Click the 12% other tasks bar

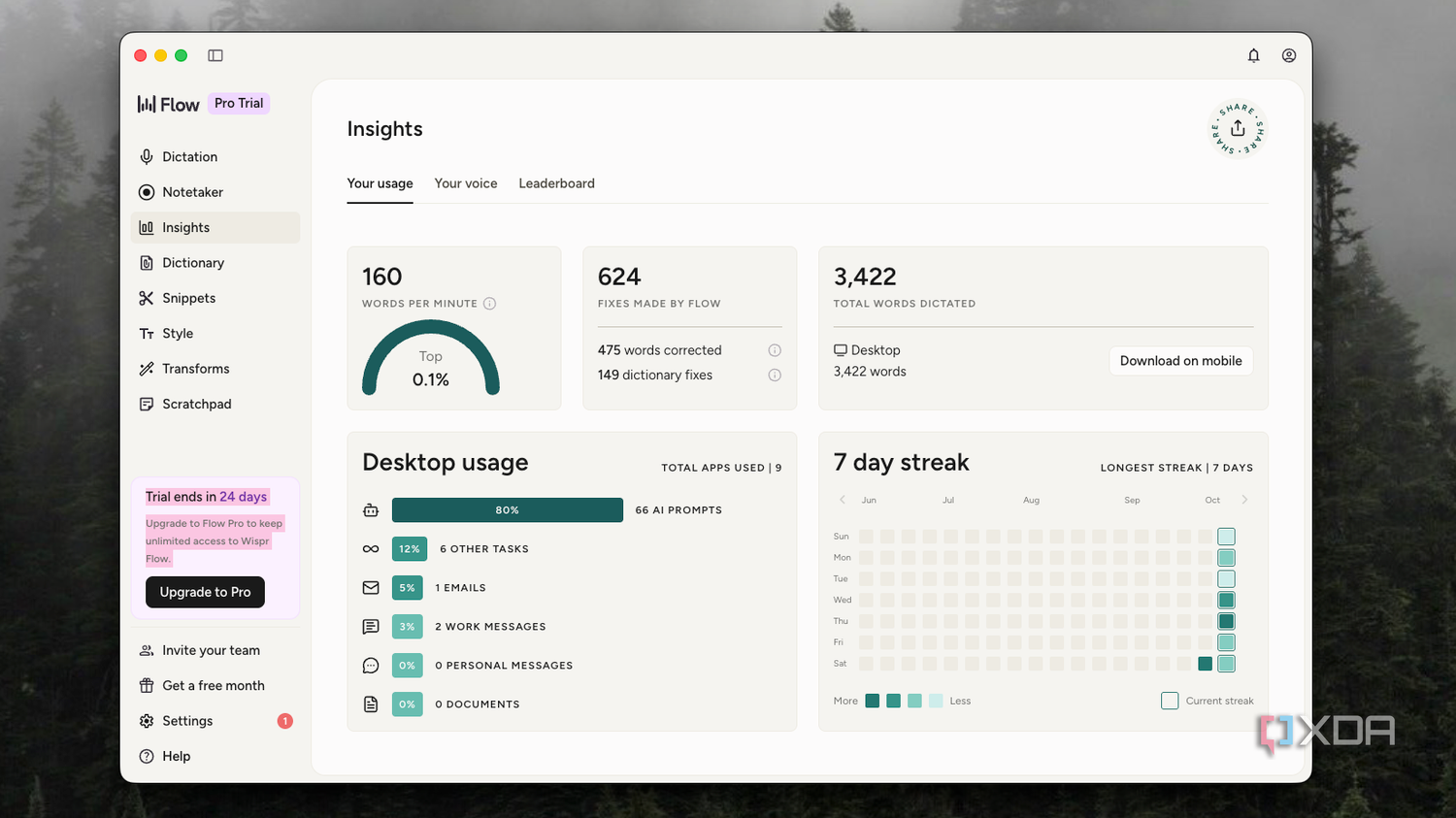[x=410, y=549]
